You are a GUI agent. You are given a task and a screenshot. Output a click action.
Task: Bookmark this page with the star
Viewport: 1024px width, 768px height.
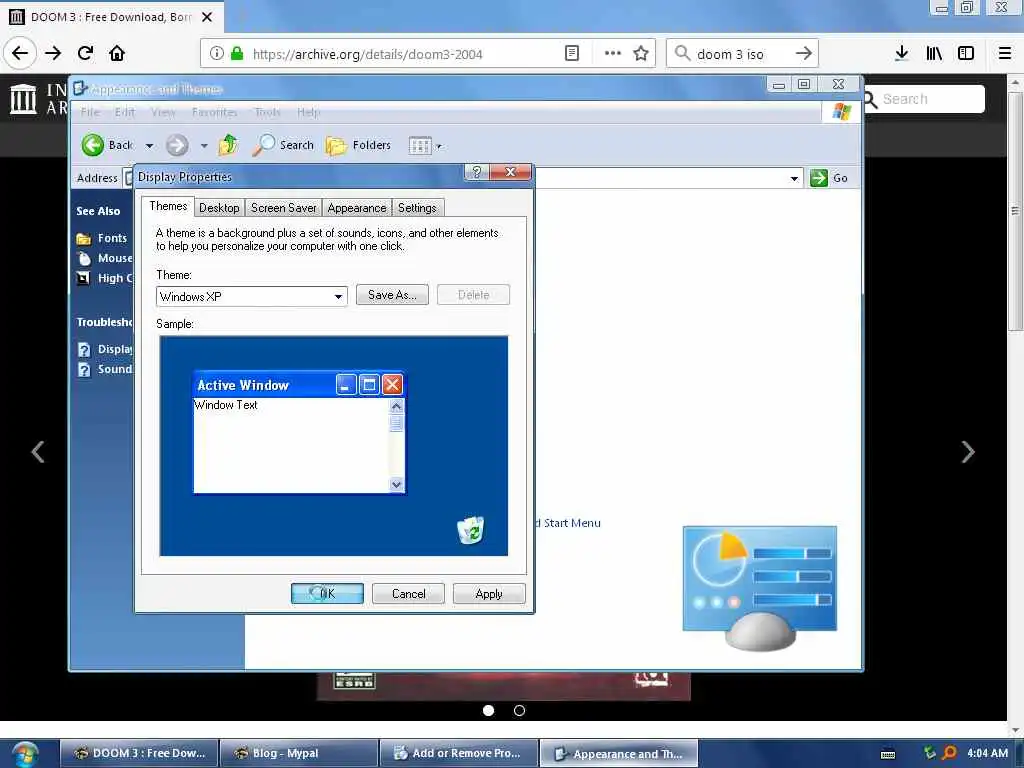(x=641, y=54)
